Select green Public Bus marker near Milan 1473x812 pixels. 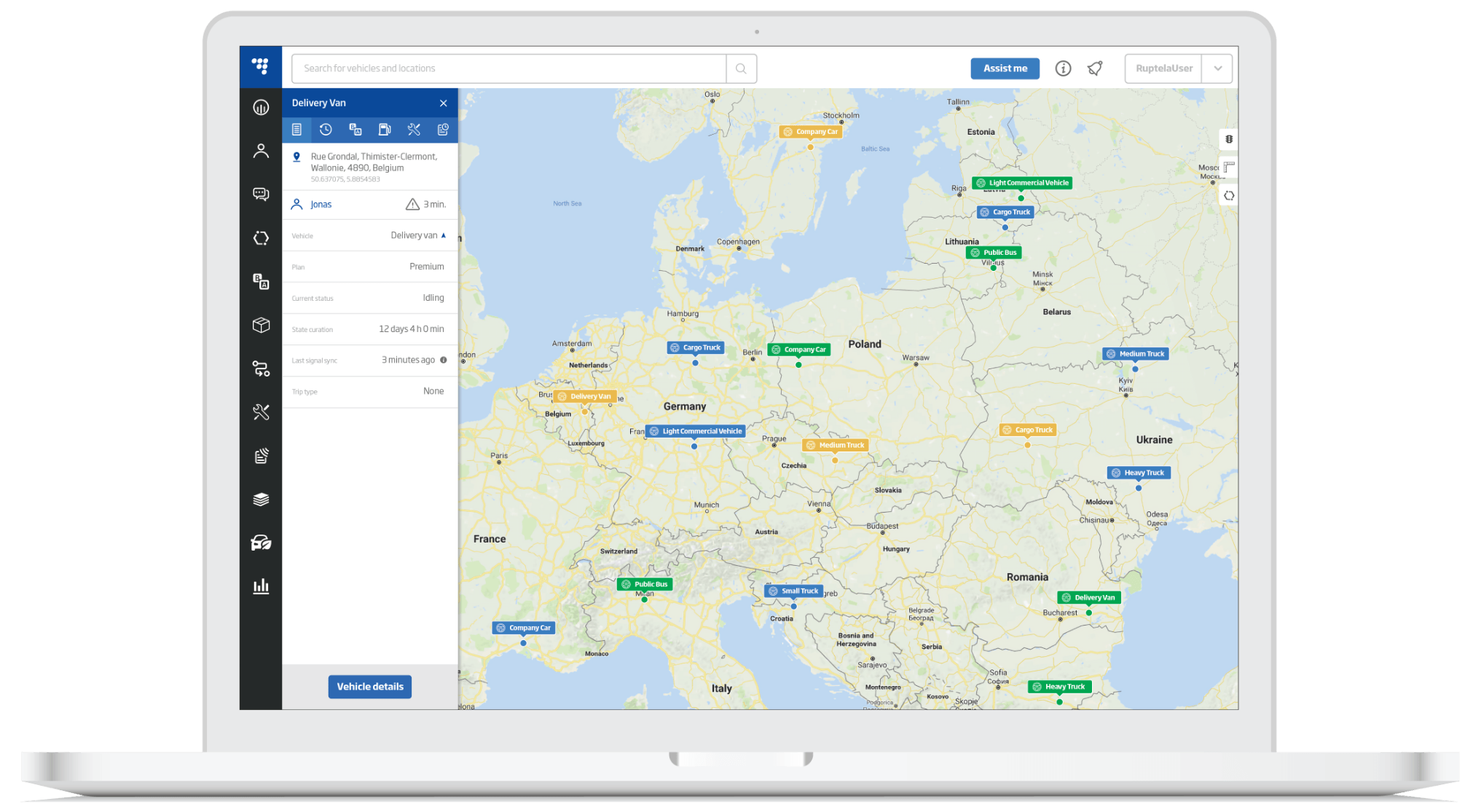coord(645,584)
